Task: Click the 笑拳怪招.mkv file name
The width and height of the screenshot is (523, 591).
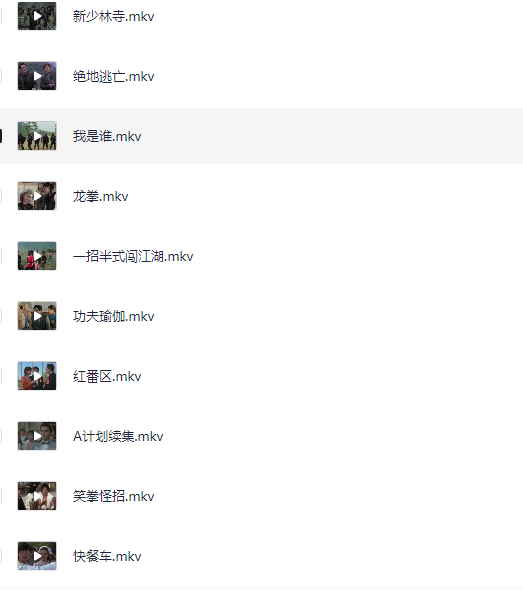Action: [x=113, y=496]
